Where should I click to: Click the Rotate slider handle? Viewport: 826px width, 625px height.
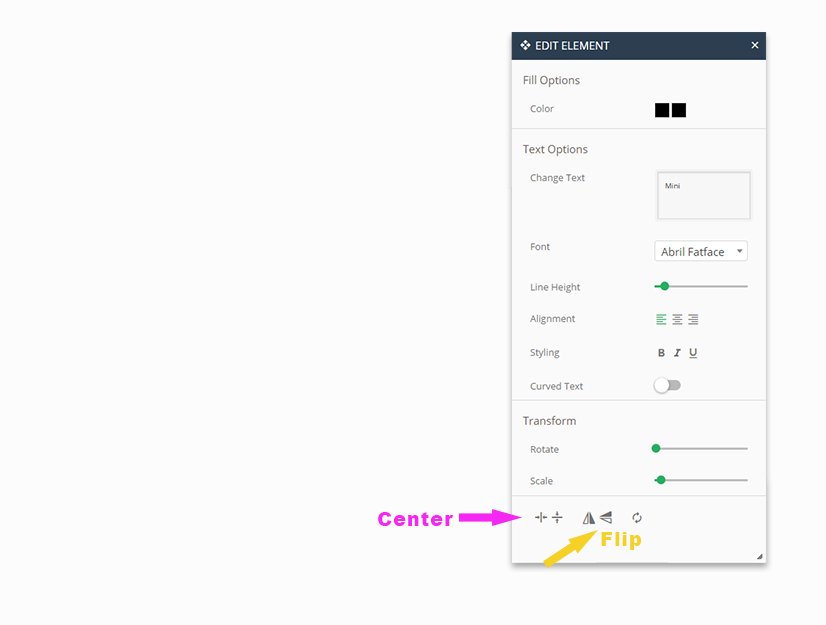point(656,449)
